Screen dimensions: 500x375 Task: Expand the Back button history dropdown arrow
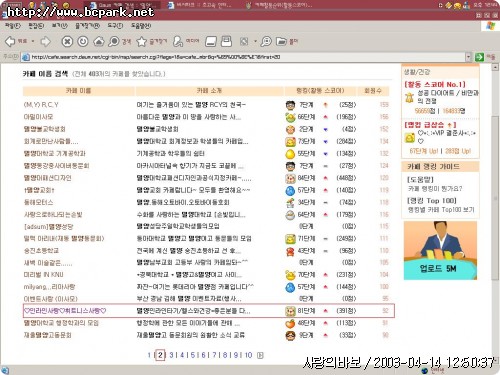pos(33,41)
